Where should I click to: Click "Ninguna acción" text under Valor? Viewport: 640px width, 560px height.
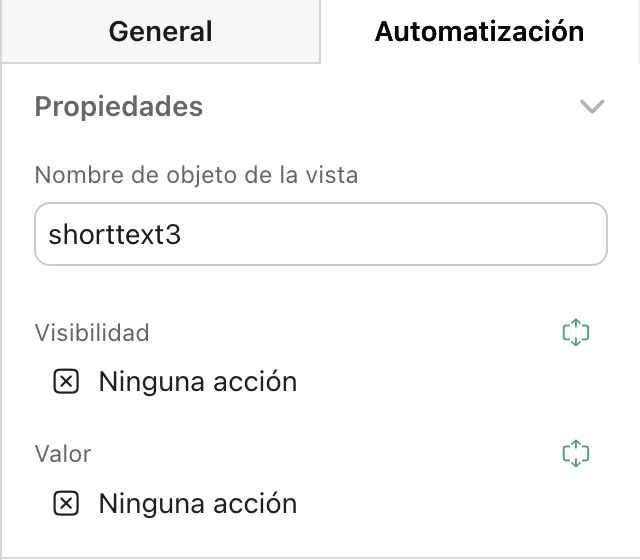(x=197, y=503)
